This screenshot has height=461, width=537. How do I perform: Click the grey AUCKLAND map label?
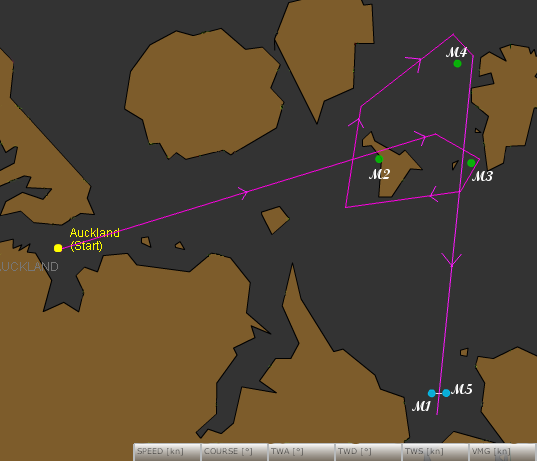click(x=29, y=266)
